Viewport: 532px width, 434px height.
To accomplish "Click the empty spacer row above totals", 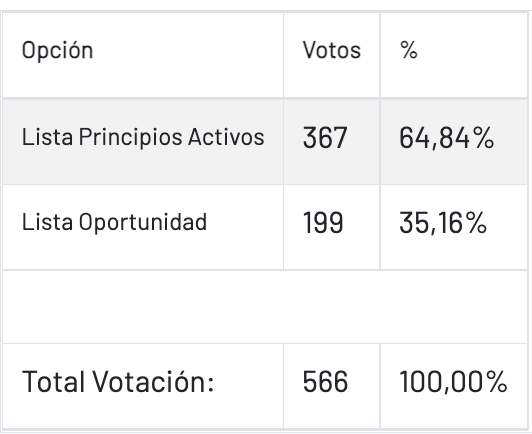I will click(x=265, y=307).
